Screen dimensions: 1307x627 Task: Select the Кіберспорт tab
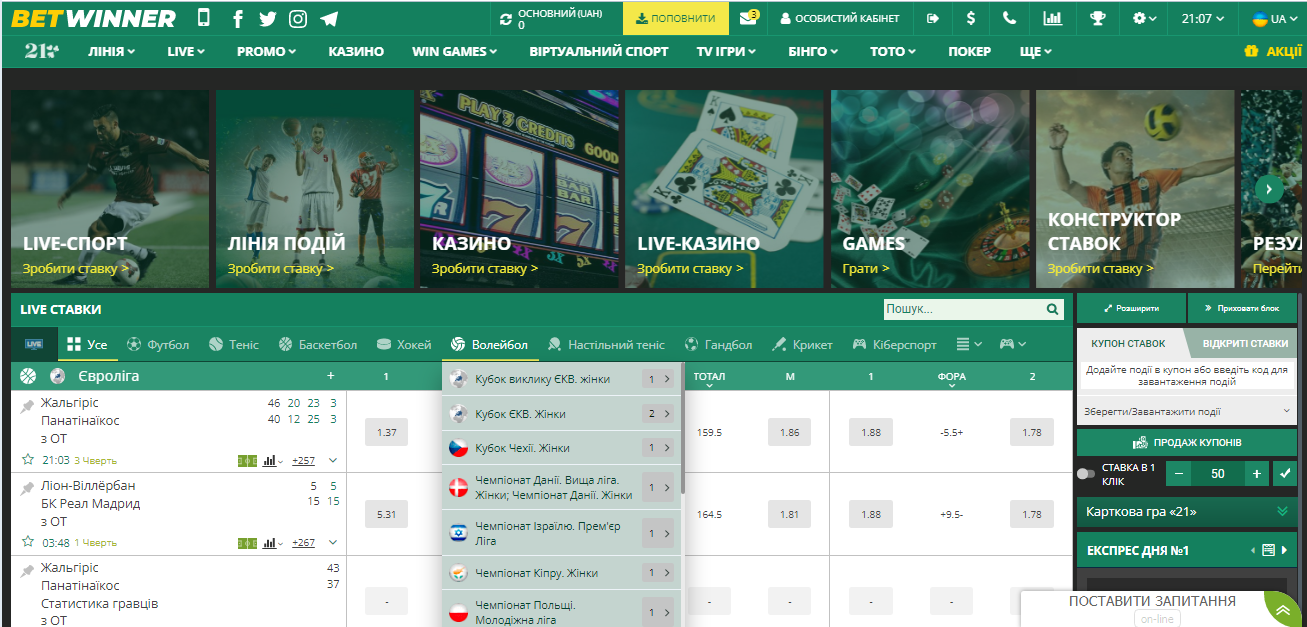coord(895,344)
